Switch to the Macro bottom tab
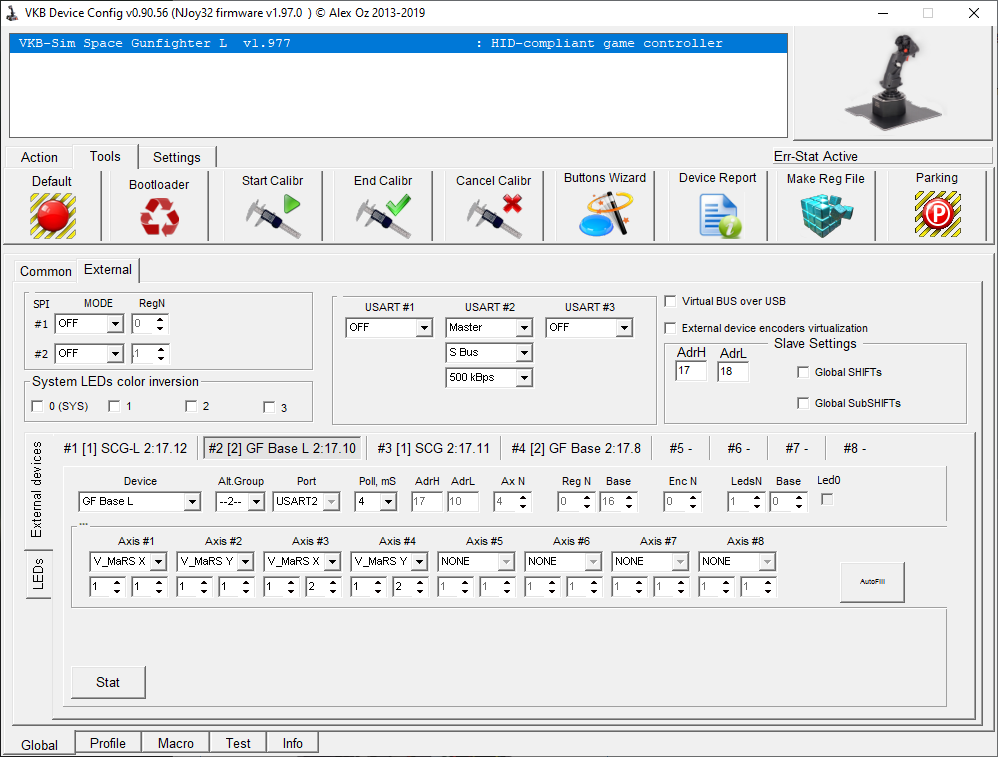998x757 pixels. (176, 743)
